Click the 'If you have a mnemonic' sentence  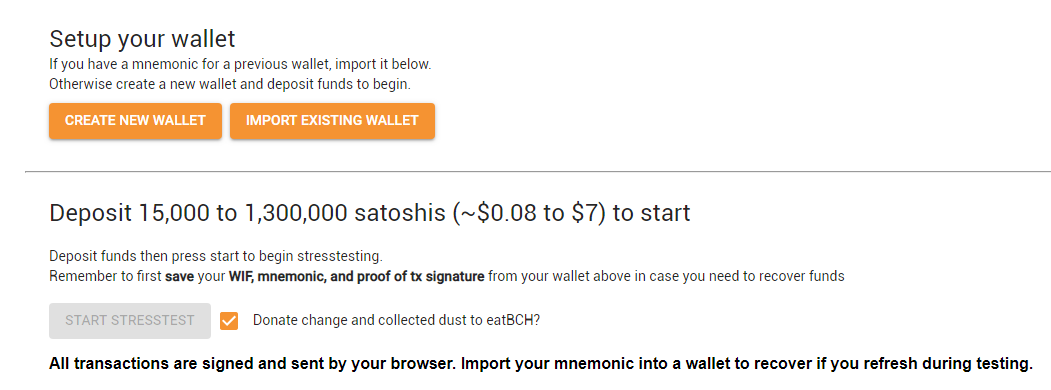coord(240,66)
